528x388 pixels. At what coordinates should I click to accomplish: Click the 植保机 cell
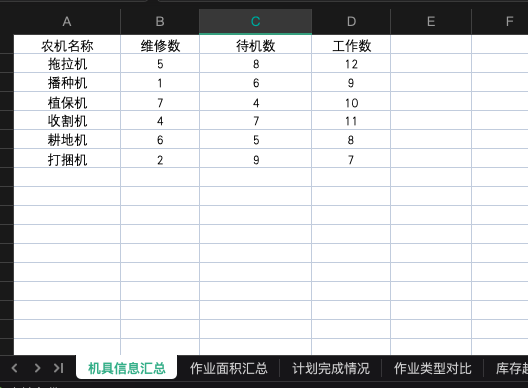[x=67, y=102]
